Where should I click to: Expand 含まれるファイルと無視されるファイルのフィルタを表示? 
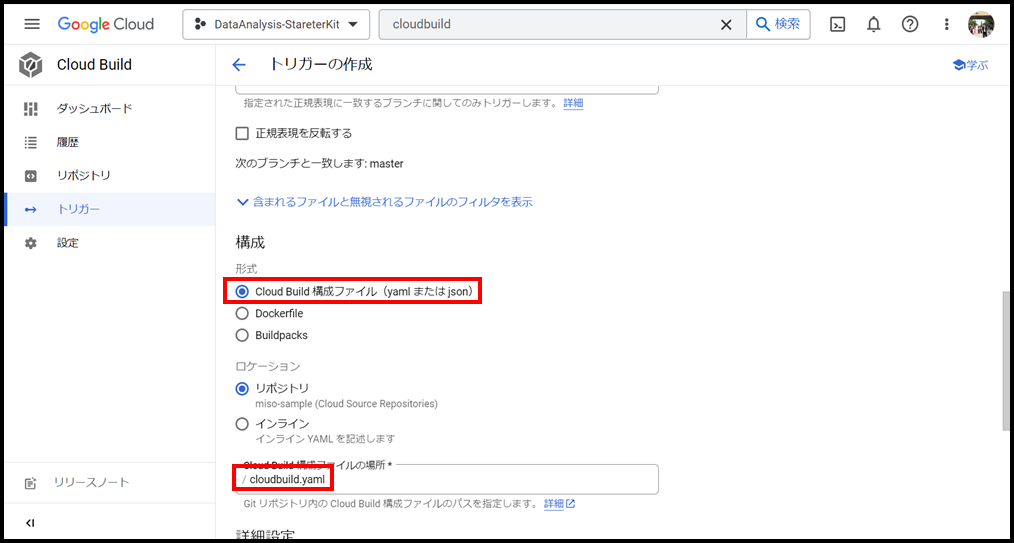[x=384, y=202]
